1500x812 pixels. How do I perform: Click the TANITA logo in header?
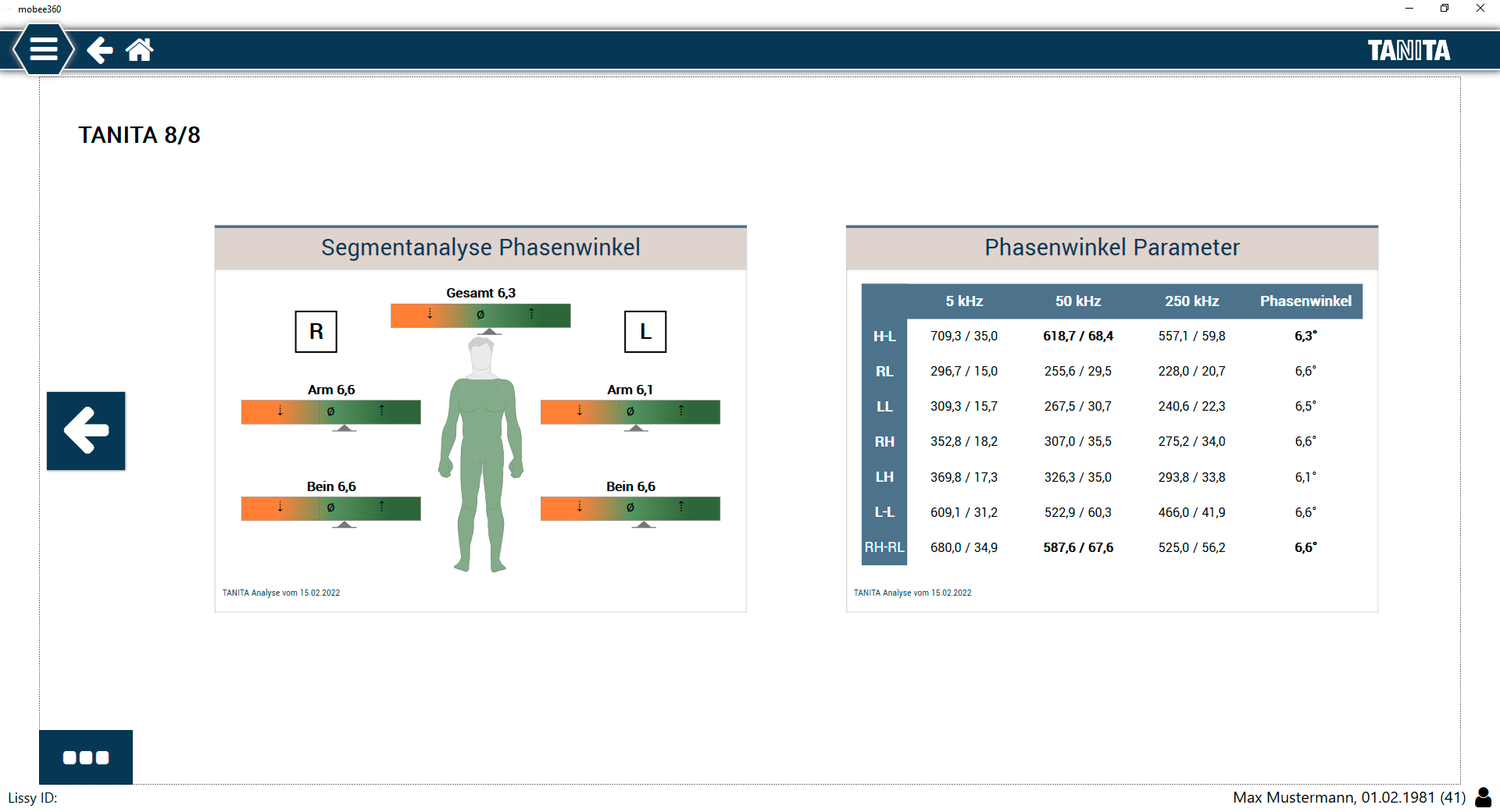(1408, 51)
